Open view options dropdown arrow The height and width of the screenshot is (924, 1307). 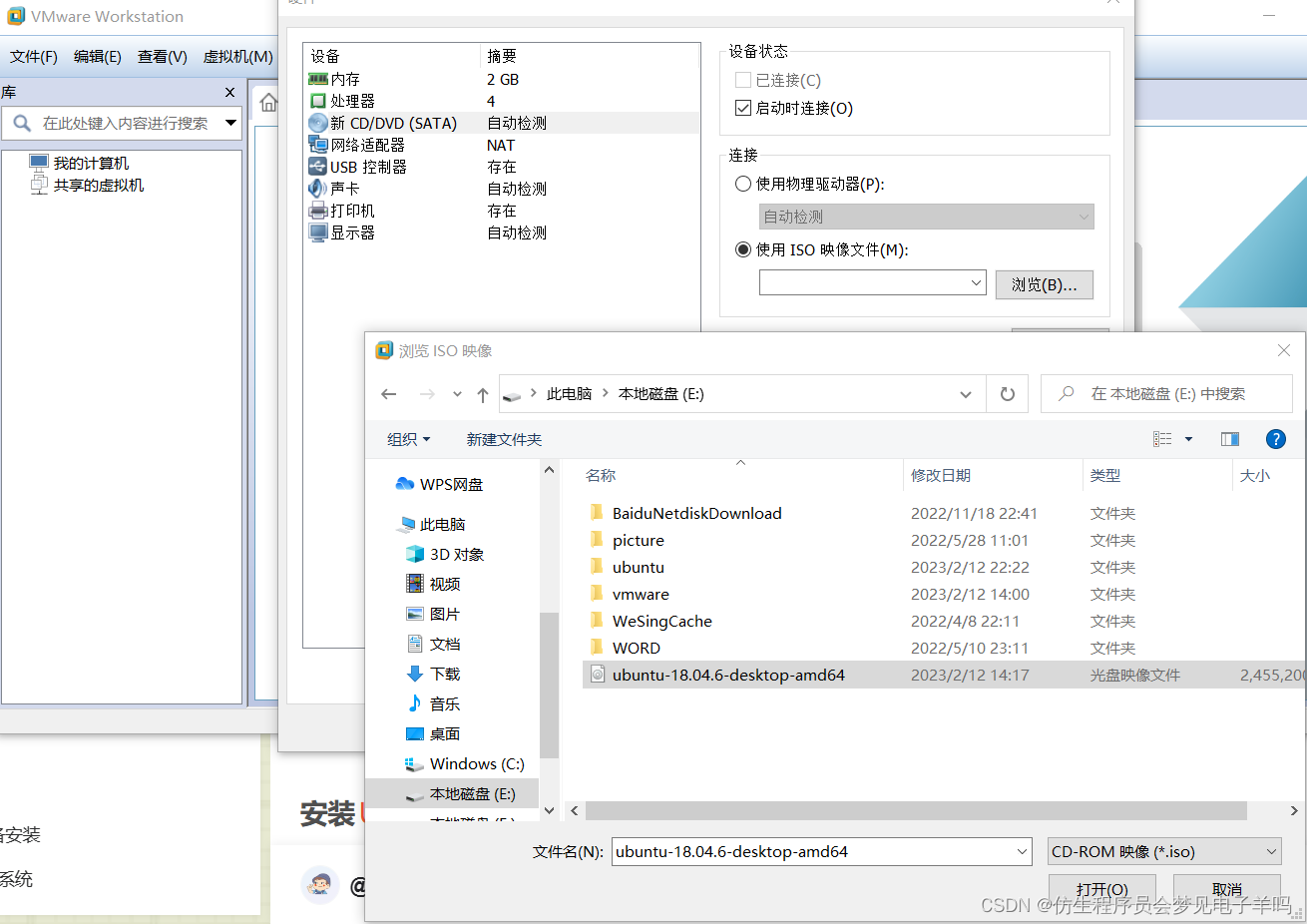[1188, 439]
